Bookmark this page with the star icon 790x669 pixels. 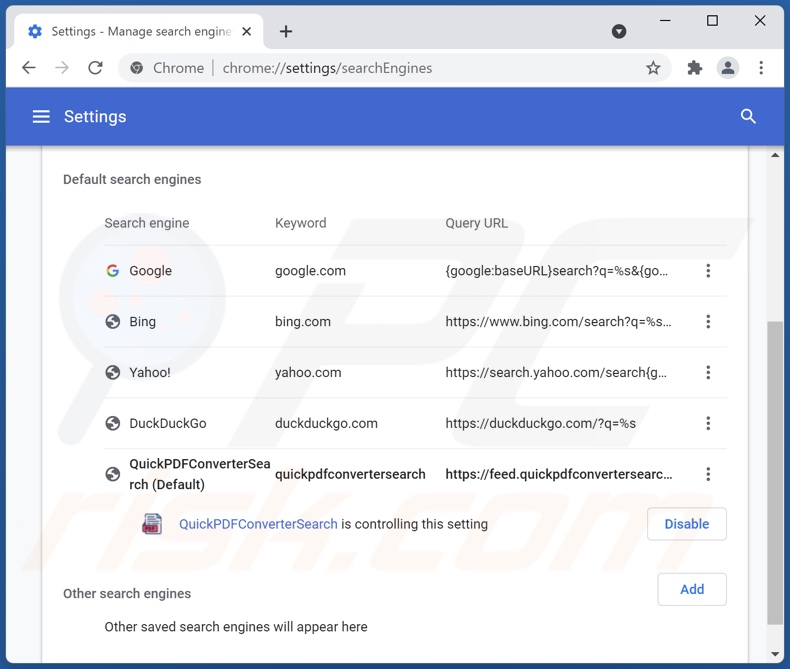[653, 68]
